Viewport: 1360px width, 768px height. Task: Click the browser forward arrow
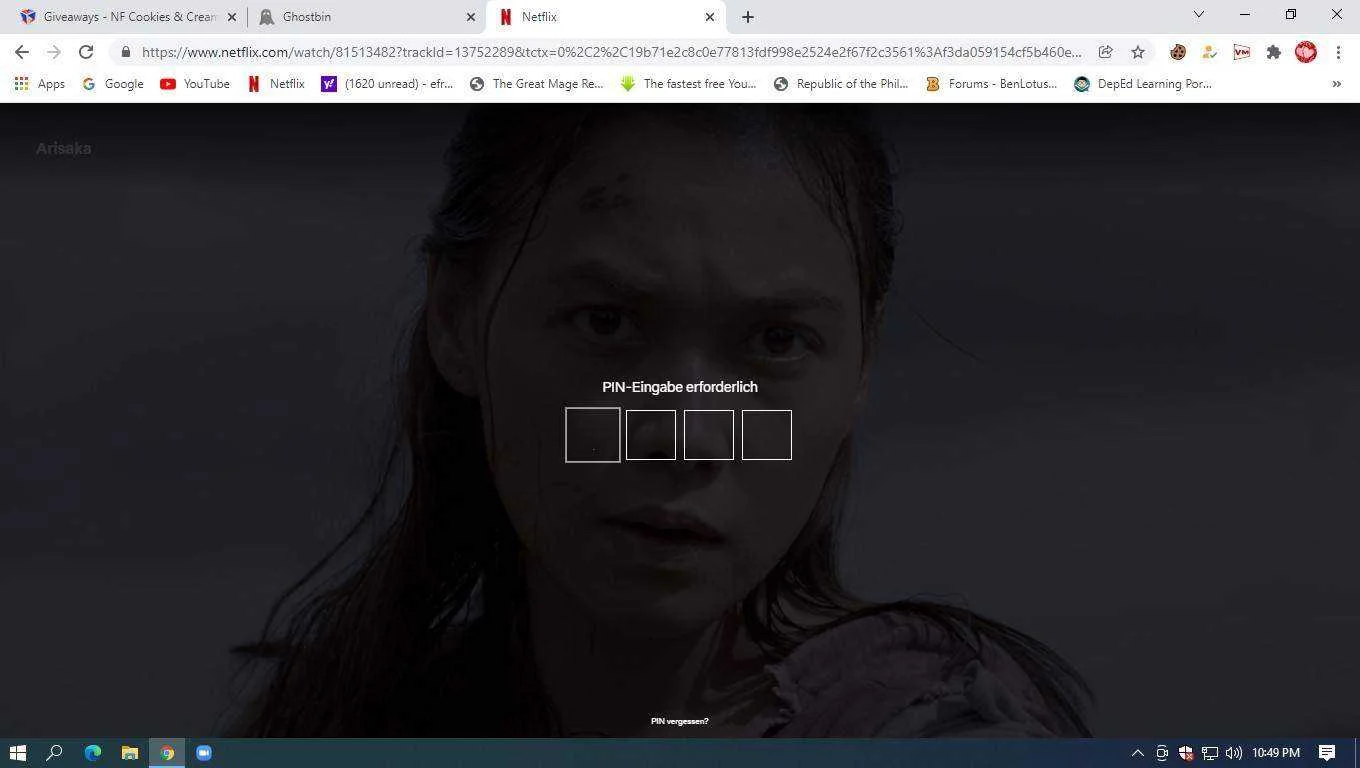[54, 52]
